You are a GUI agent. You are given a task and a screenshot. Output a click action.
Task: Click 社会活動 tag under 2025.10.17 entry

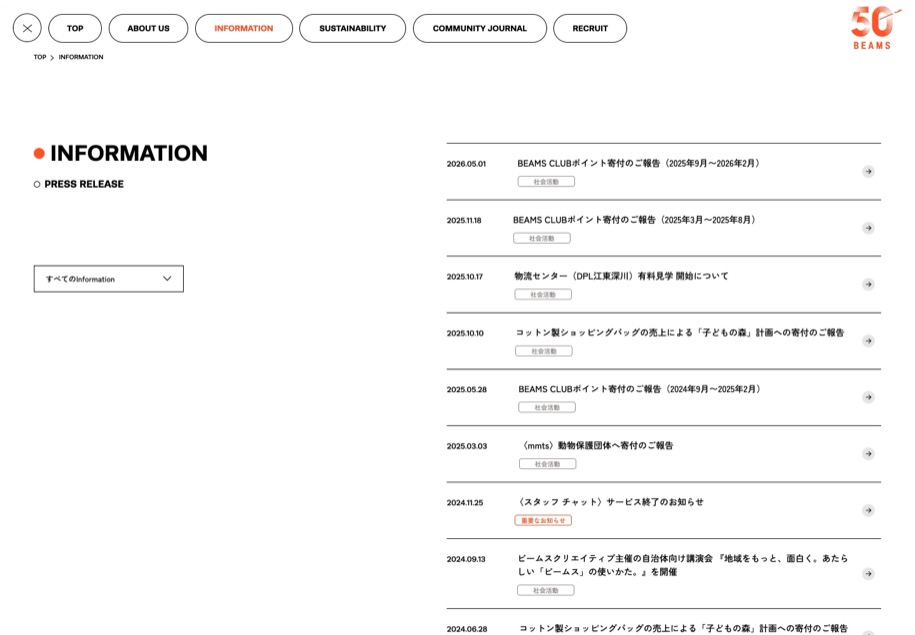click(543, 295)
